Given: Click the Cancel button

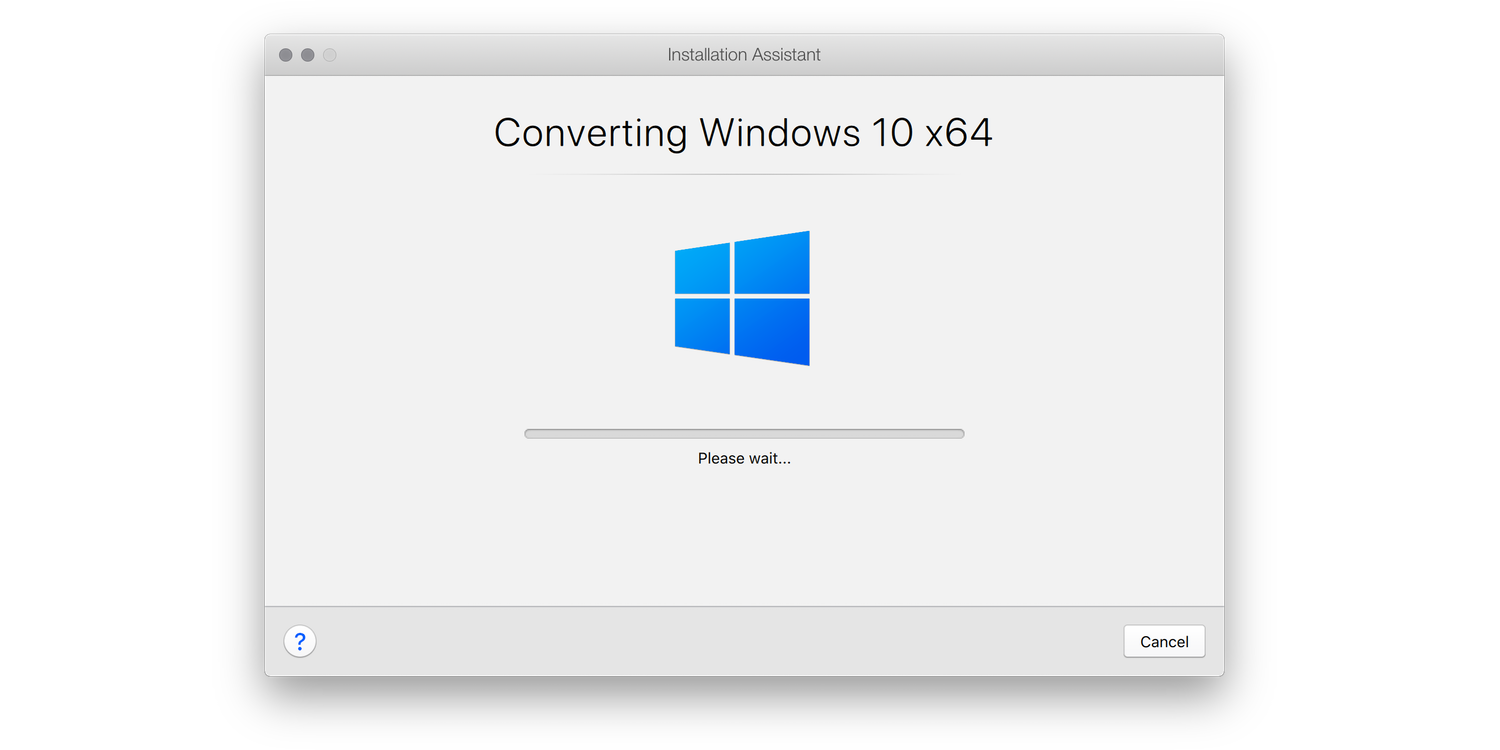Looking at the screenshot, I should [x=1164, y=642].
